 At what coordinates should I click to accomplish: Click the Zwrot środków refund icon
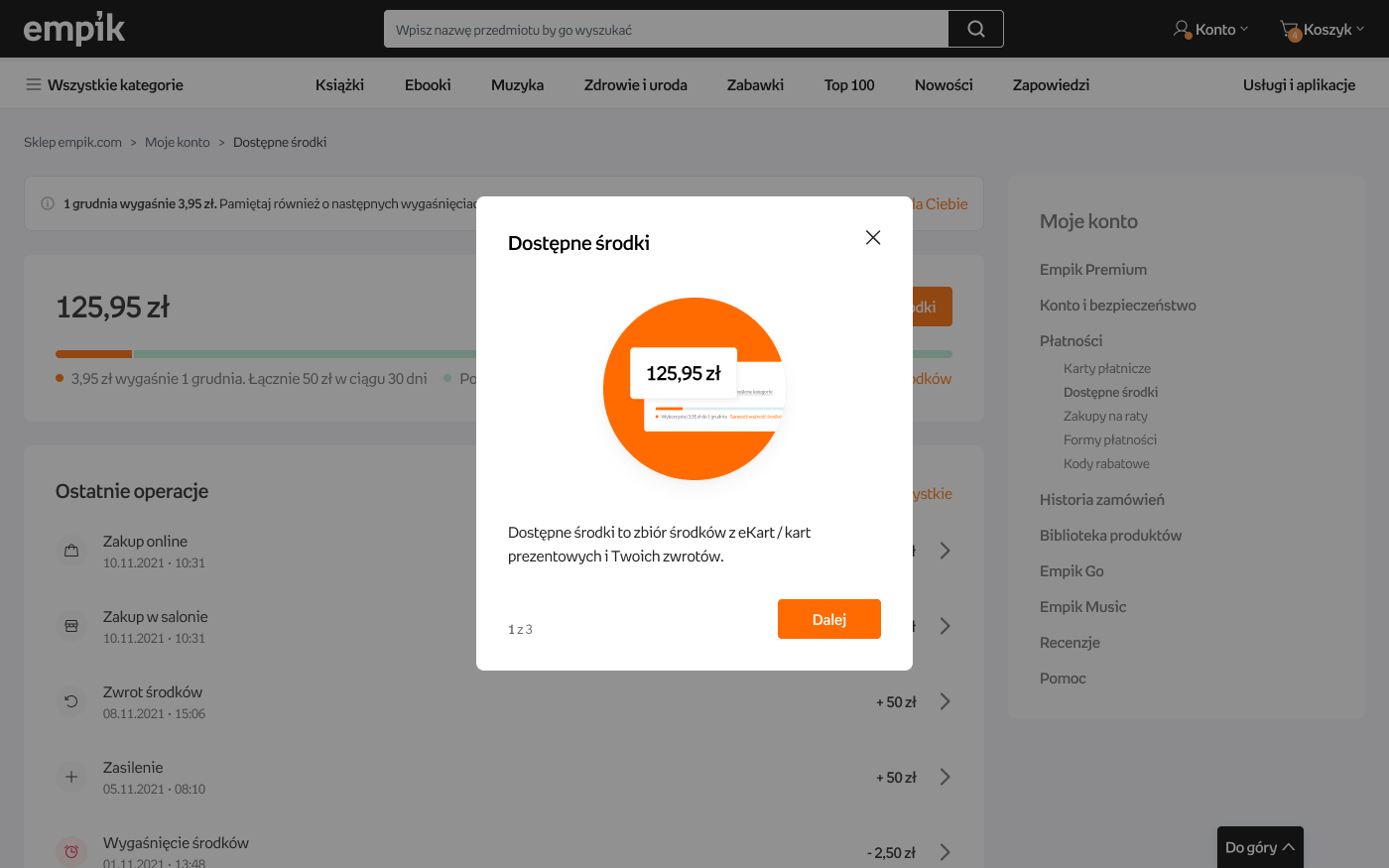tap(71, 701)
